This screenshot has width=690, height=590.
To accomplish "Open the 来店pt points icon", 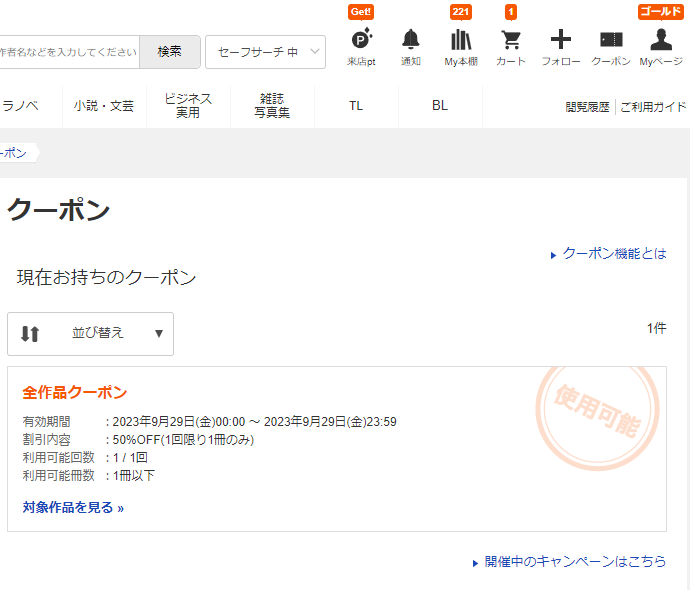I will pyautogui.click(x=361, y=40).
